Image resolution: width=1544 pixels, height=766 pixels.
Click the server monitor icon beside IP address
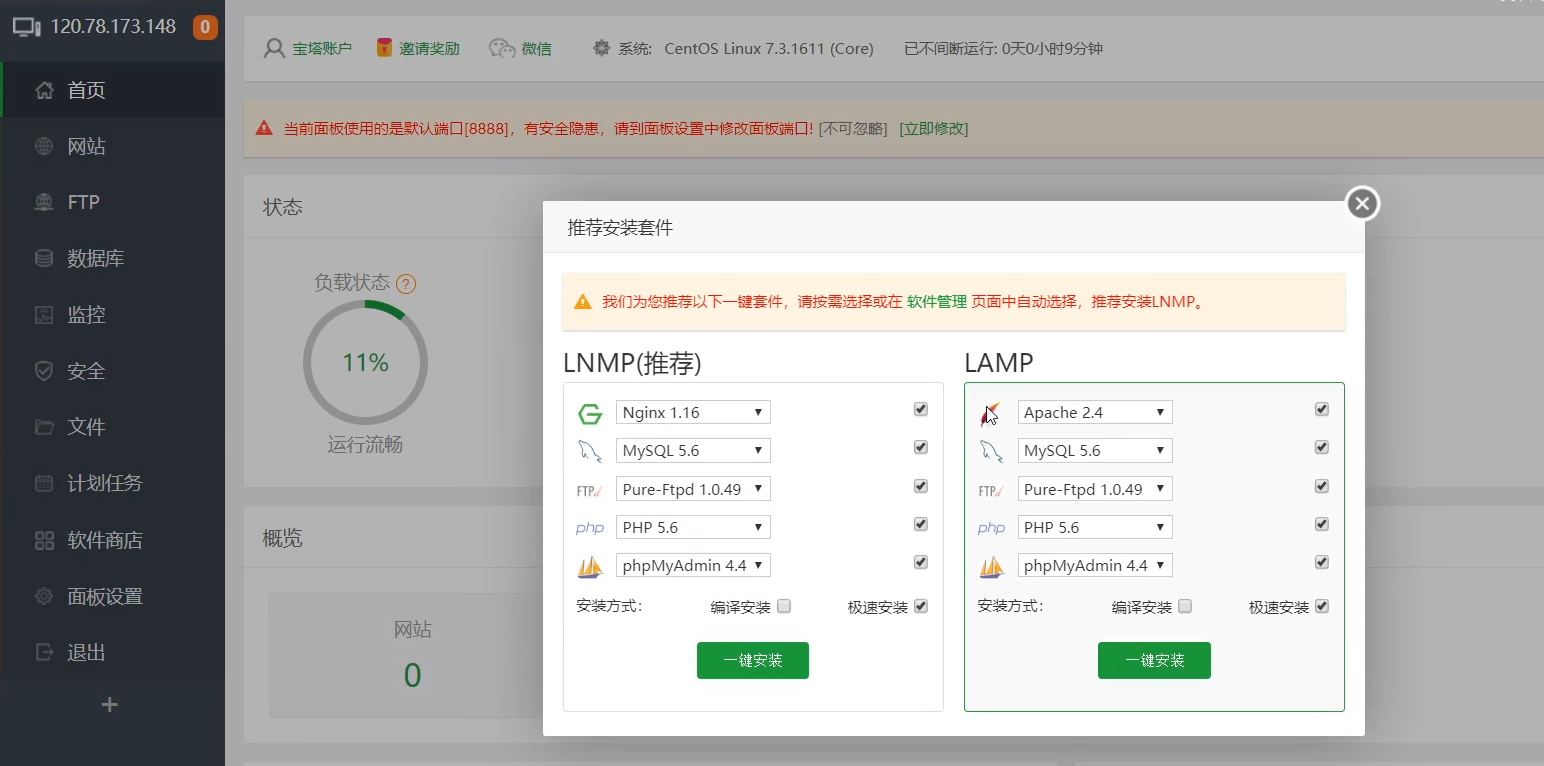tap(27, 27)
